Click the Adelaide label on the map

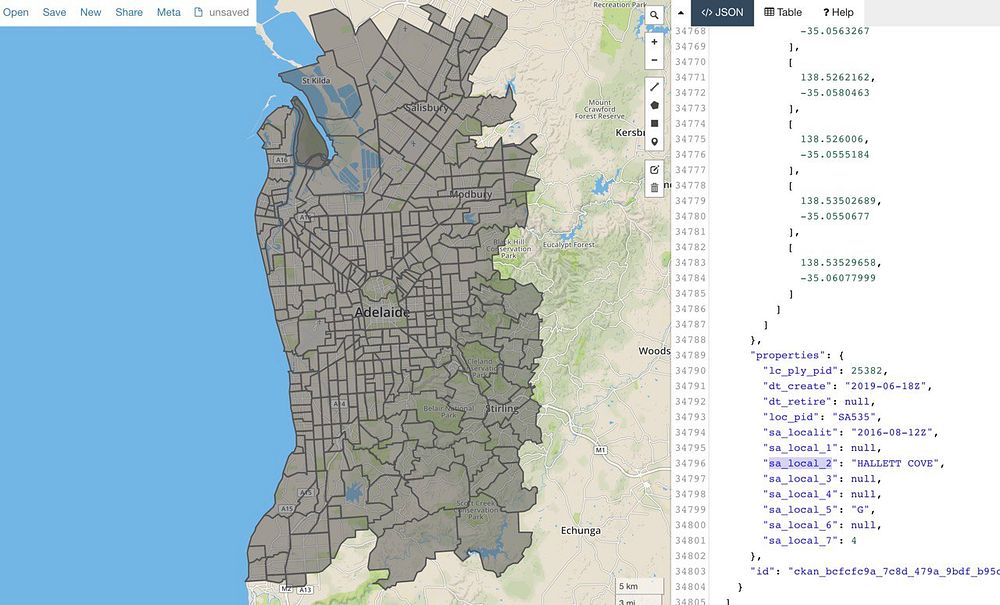(382, 312)
